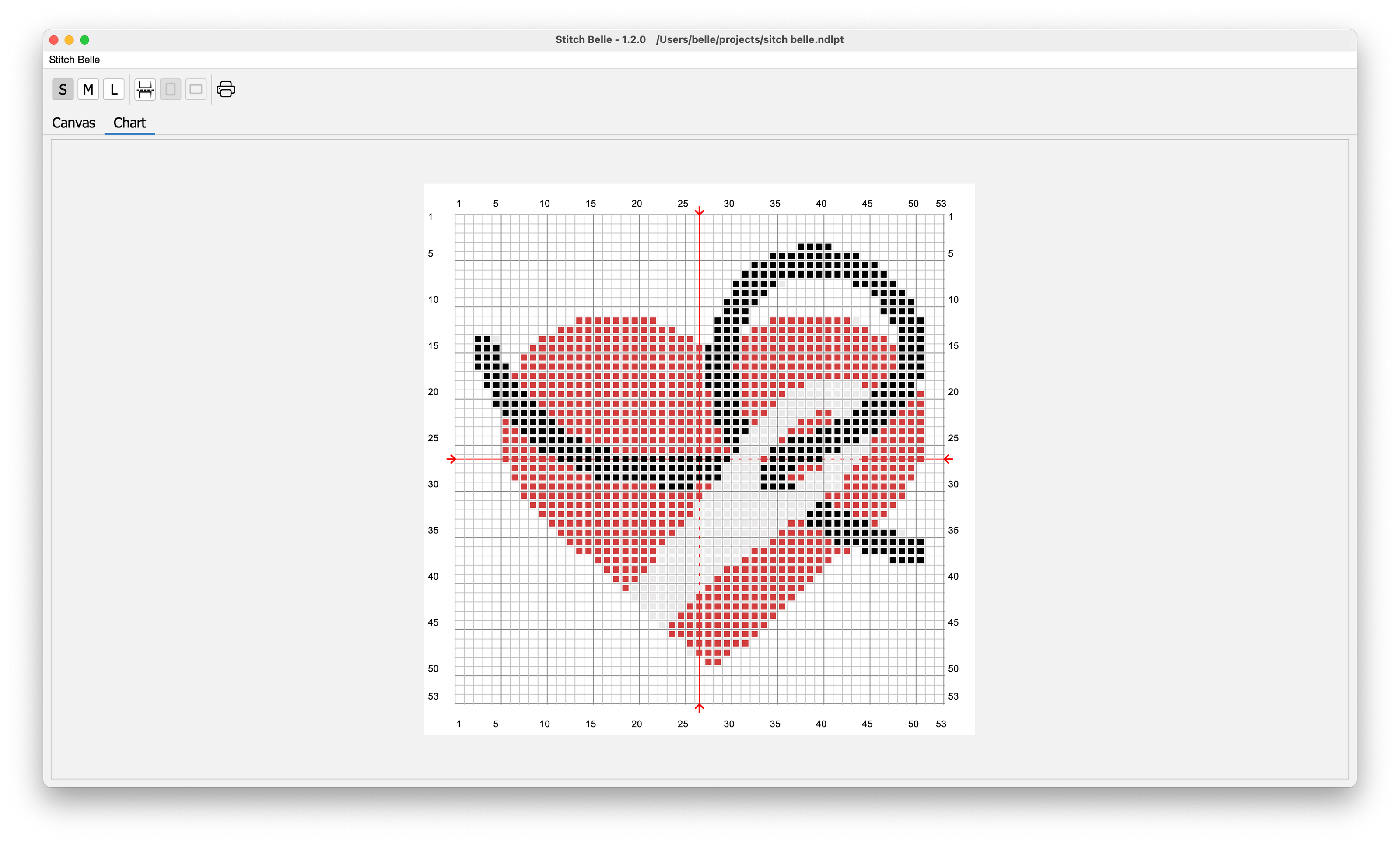Select the large (L) chart size

click(x=114, y=89)
